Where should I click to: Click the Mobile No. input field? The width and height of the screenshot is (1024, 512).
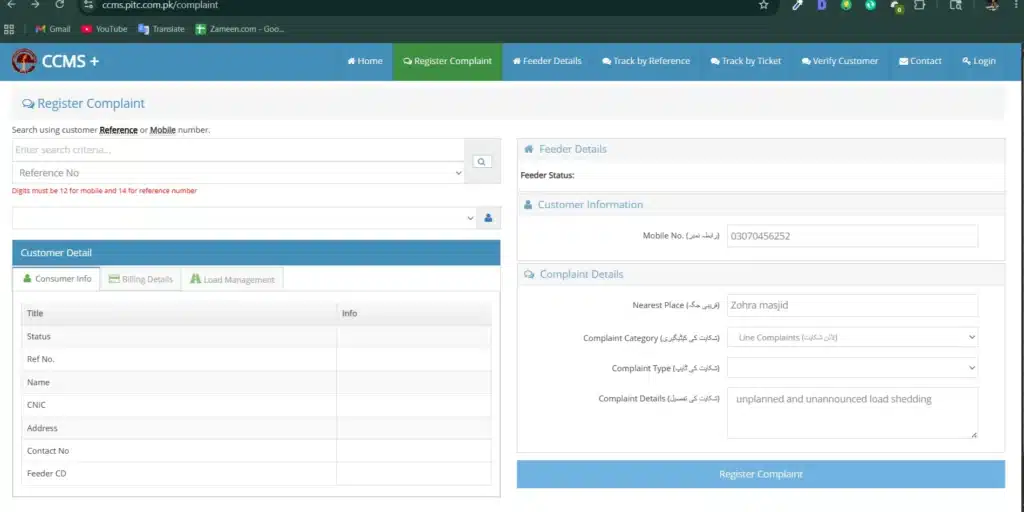pos(852,236)
